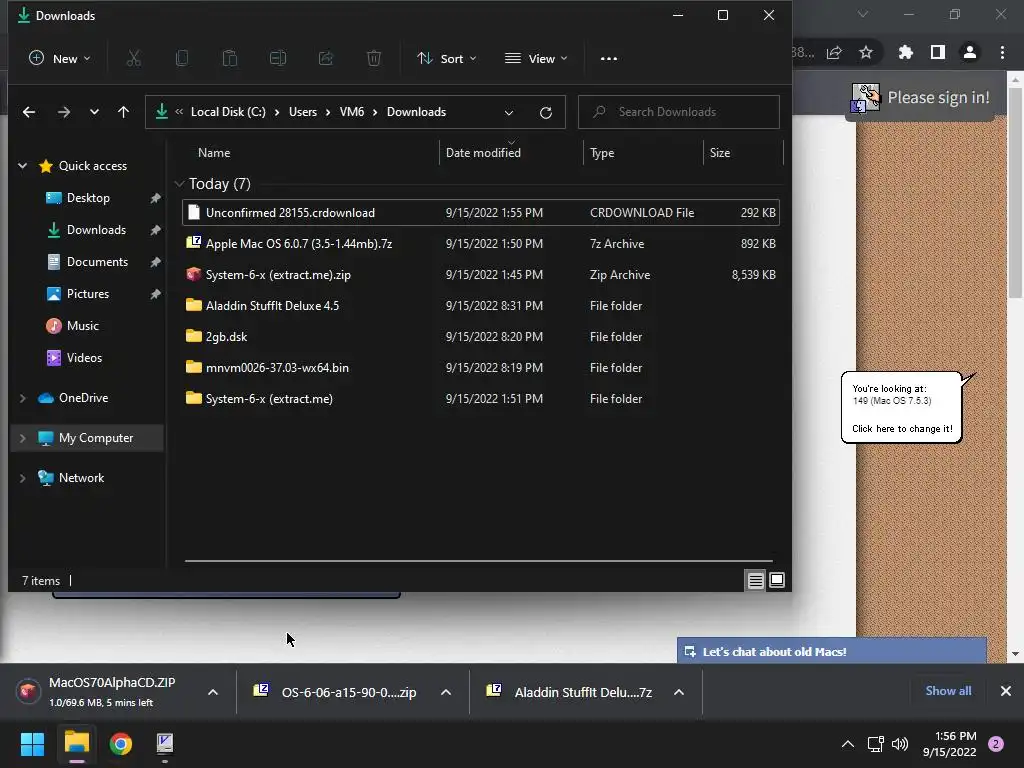Open Chrome's profile avatar icon
The width and height of the screenshot is (1024, 768).
coord(970,52)
